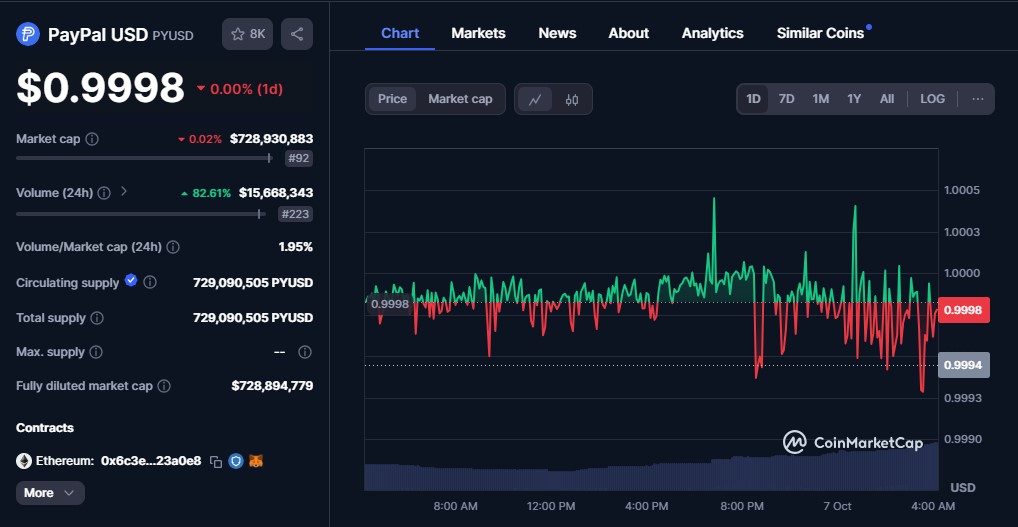Image resolution: width=1018 pixels, height=527 pixels.
Task: Open the share icon button
Action: point(297,34)
